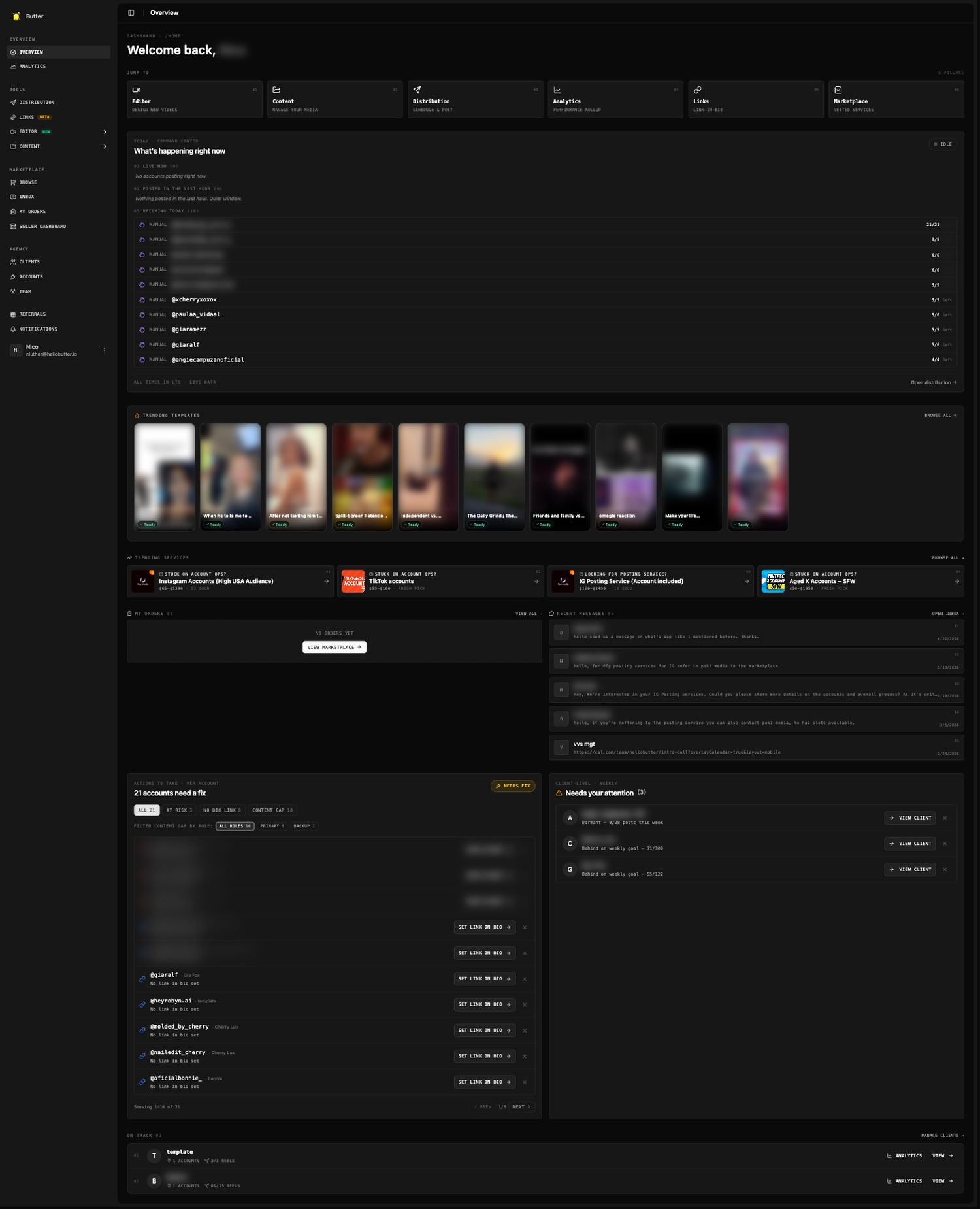Open the 'Split-Screen Retention' template thumbnail
980x1209 pixels.
(362, 477)
